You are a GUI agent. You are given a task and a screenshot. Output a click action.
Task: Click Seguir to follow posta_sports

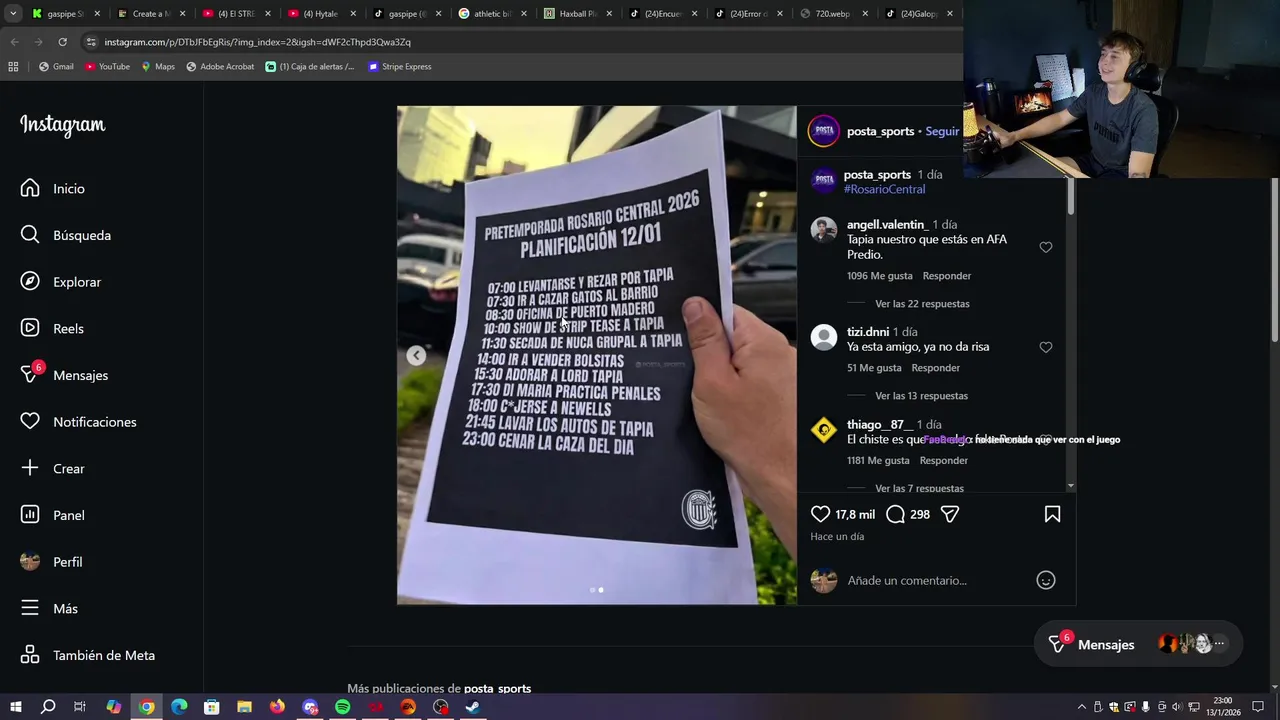point(942,131)
